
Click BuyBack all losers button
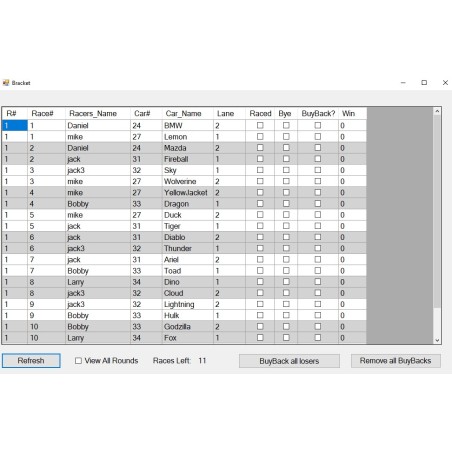[x=289, y=361]
